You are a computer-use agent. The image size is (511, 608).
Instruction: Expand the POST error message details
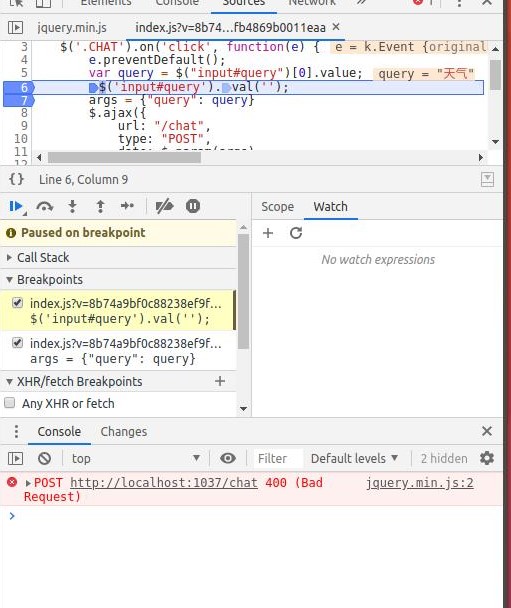(28, 483)
